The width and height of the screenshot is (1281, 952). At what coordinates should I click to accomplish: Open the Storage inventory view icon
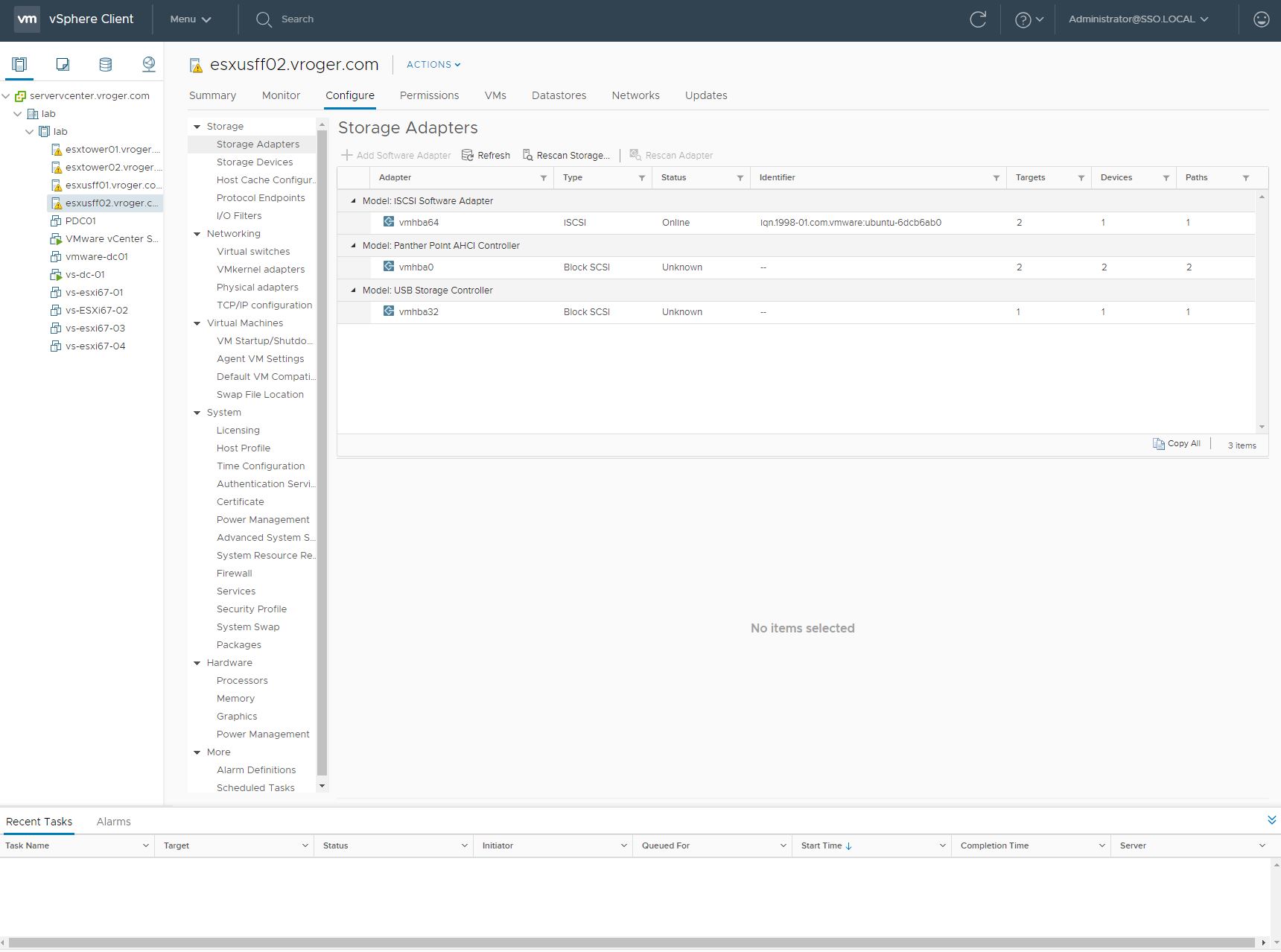click(x=106, y=64)
